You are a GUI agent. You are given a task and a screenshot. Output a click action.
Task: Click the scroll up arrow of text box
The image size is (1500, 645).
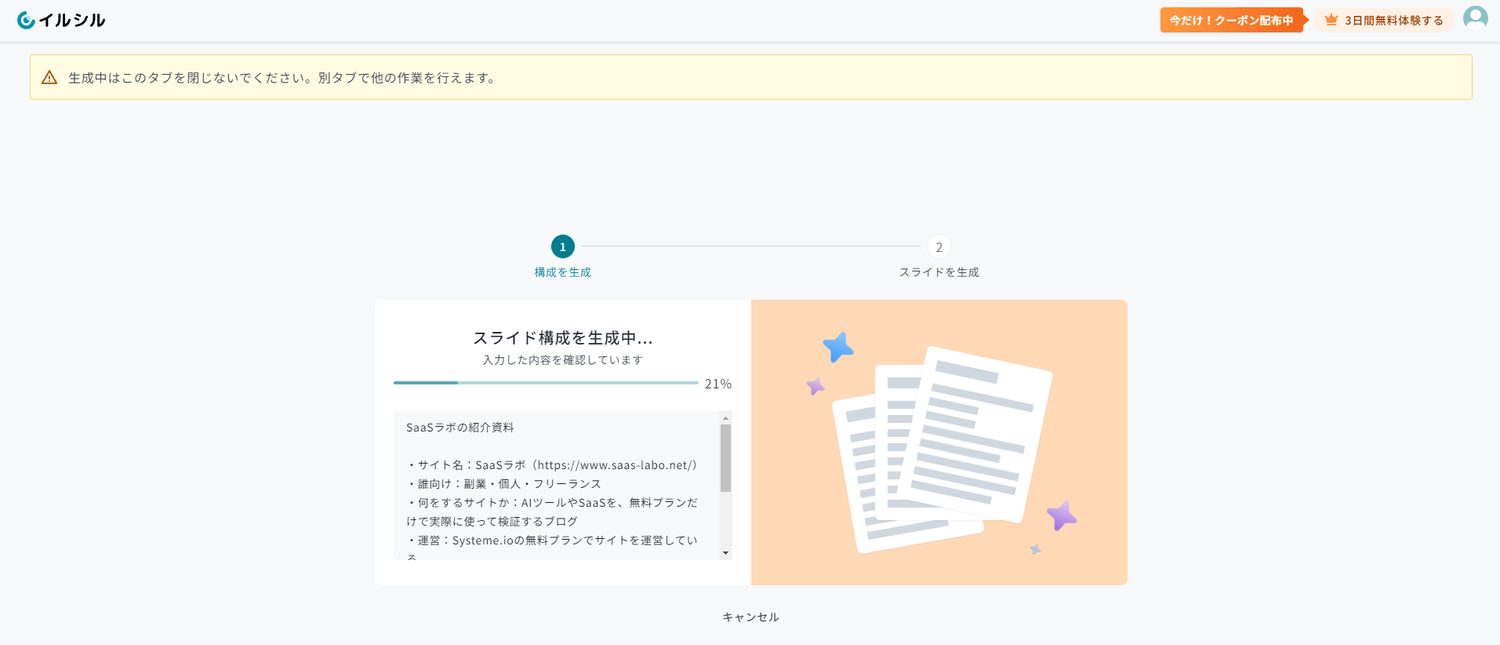(726, 417)
